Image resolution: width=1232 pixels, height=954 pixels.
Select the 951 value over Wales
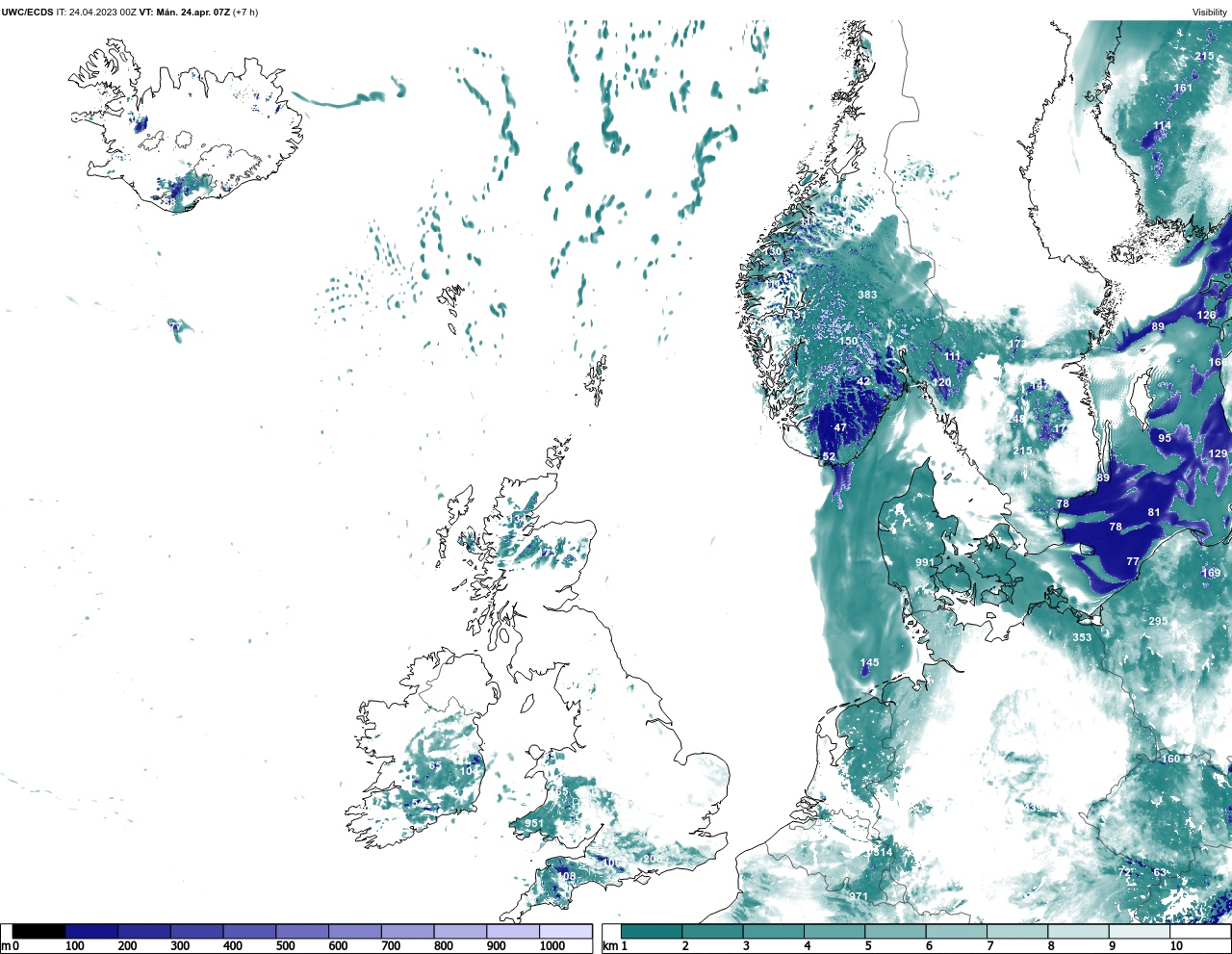pyautogui.click(x=534, y=825)
